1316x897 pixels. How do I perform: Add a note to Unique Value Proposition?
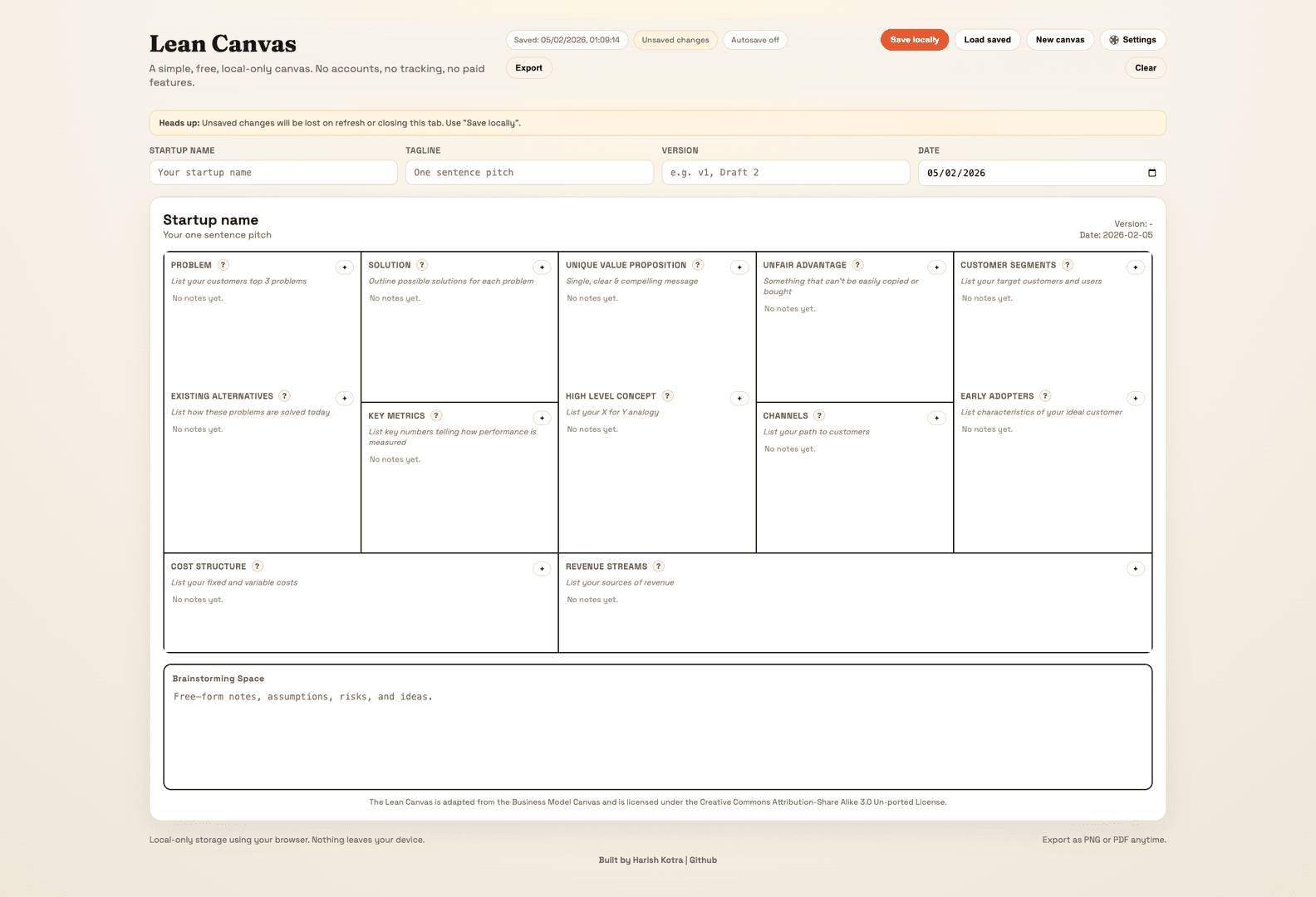(739, 267)
